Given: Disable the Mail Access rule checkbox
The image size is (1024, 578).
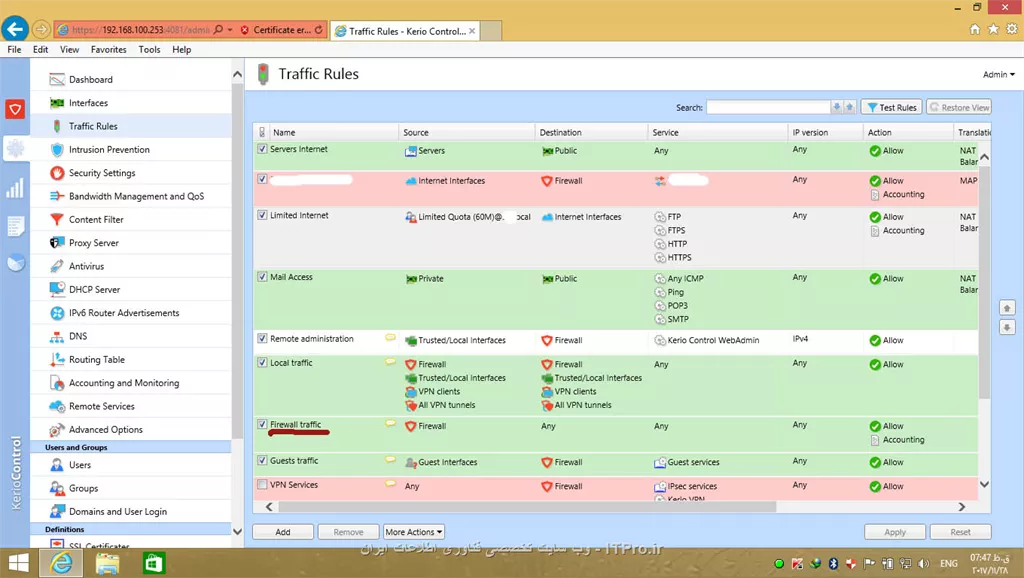Looking at the screenshot, I should tap(262, 277).
